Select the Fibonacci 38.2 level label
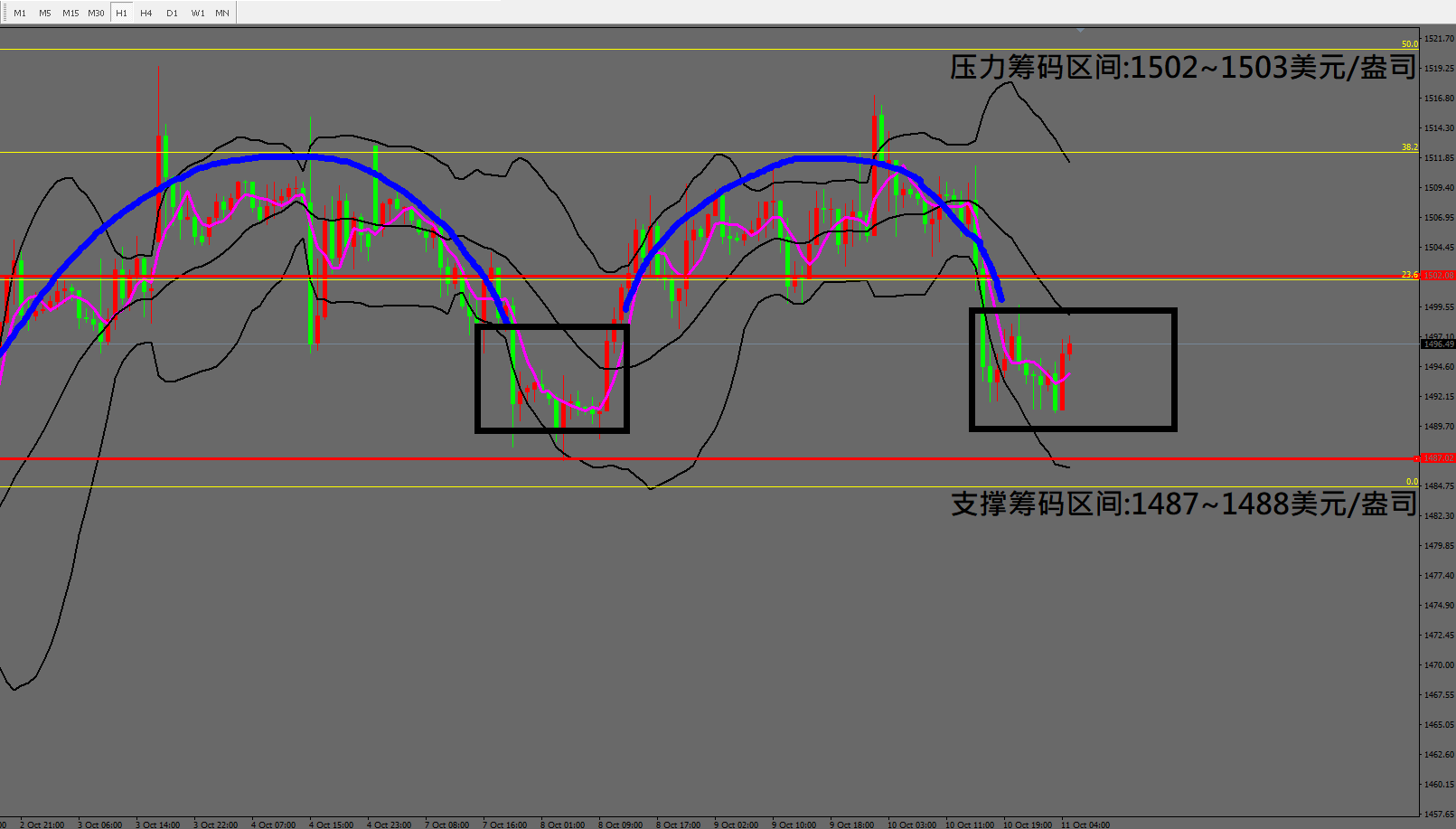The height and width of the screenshot is (829, 1456). coord(1409,147)
